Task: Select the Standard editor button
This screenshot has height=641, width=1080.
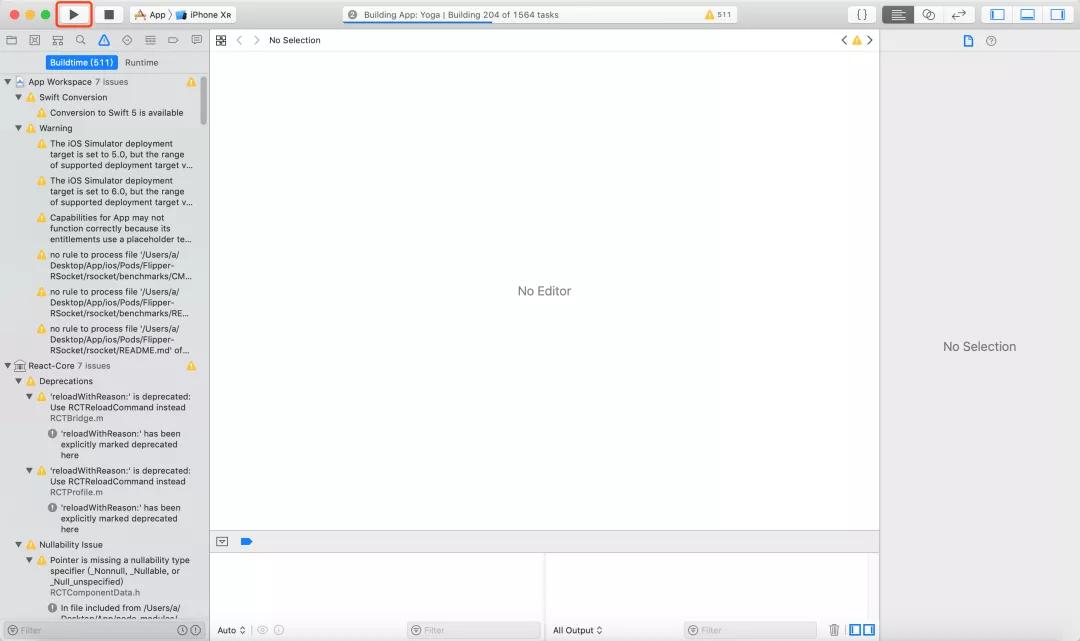Action: [898, 14]
